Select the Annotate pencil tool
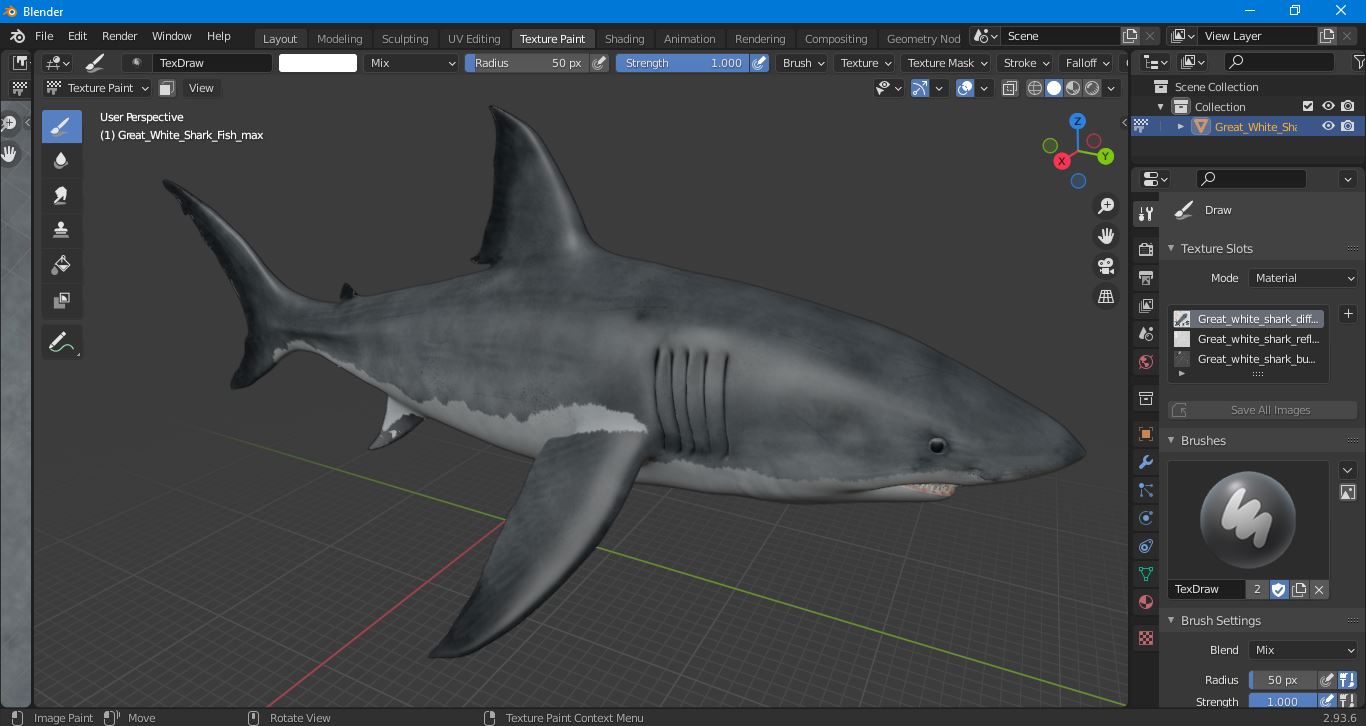The image size is (1366, 726). click(x=61, y=342)
